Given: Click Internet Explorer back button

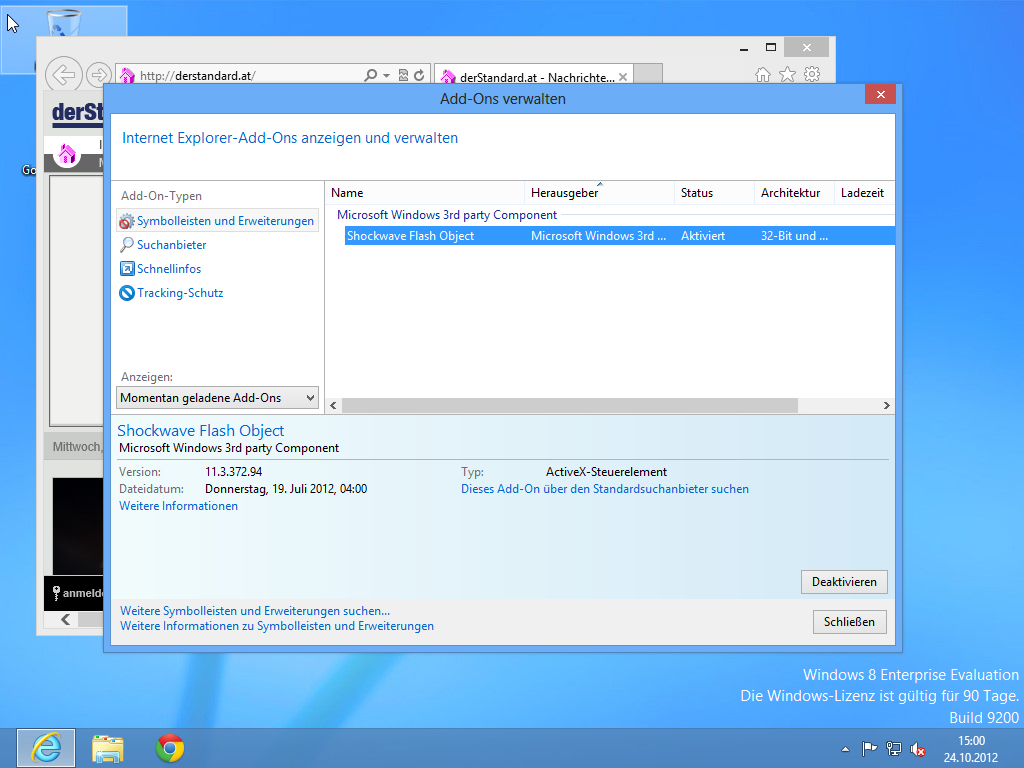Looking at the screenshot, I should (x=63, y=74).
